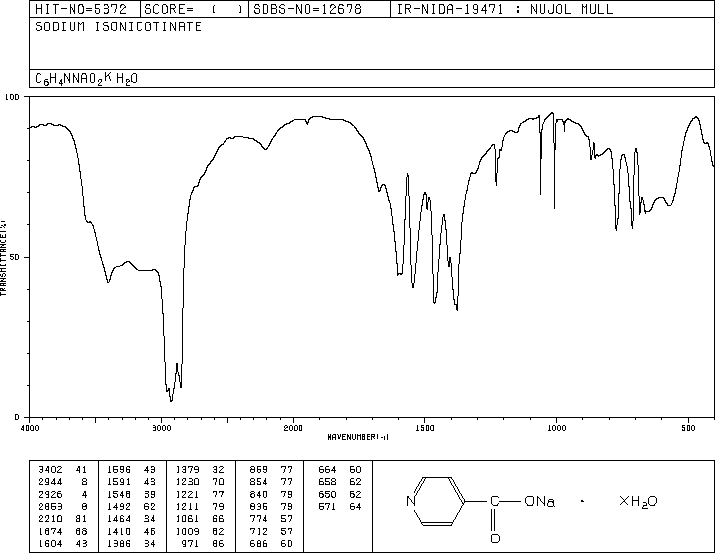
Task: Select the SCORE= header cell
Action: 194,9
